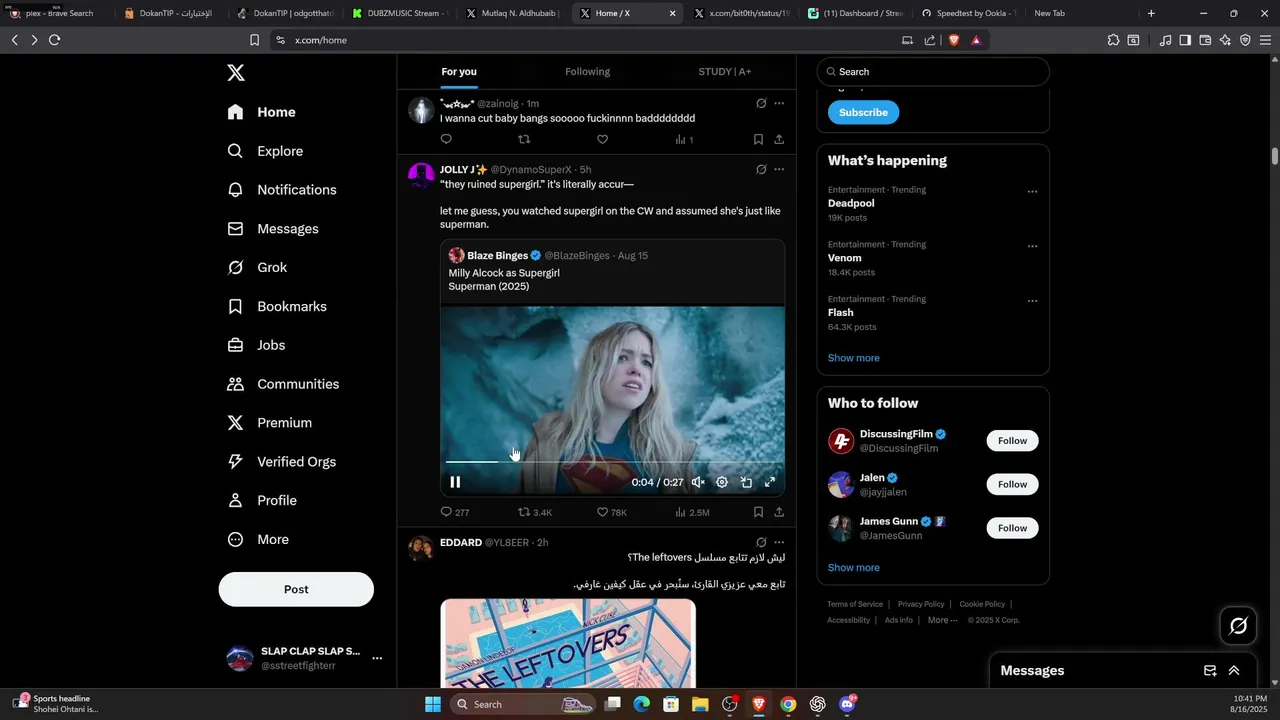Select the For you tab

coord(459,72)
